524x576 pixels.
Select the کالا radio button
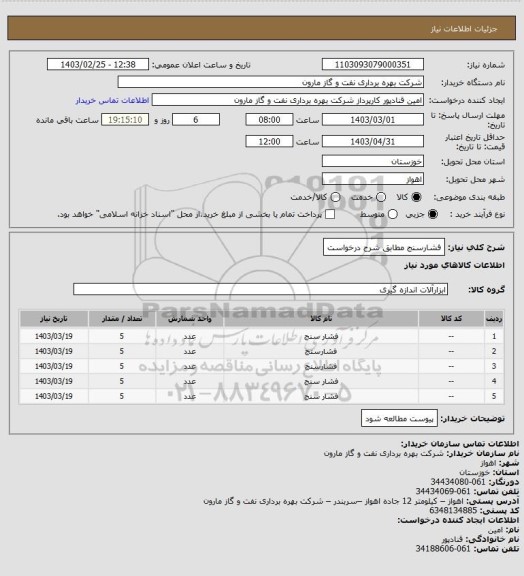(x=416, y=197)
